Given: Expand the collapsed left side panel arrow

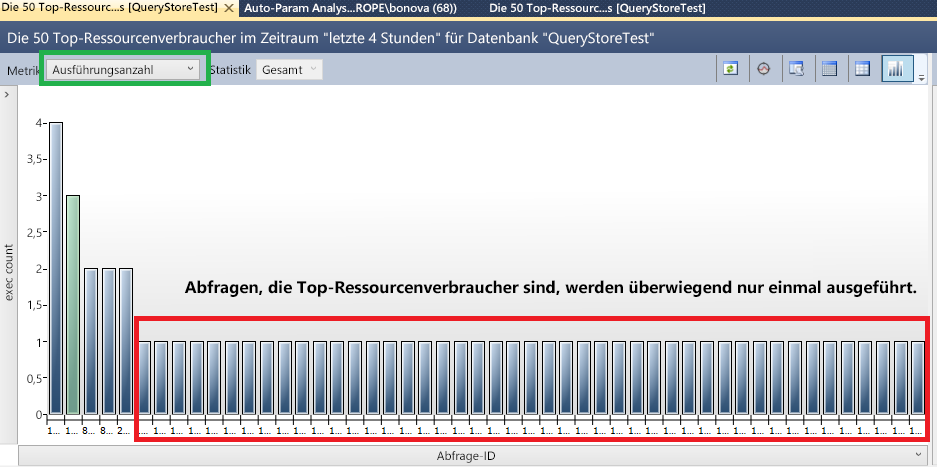Looking at the screenshot, I should pyautogui.click(x=7, y=95).
